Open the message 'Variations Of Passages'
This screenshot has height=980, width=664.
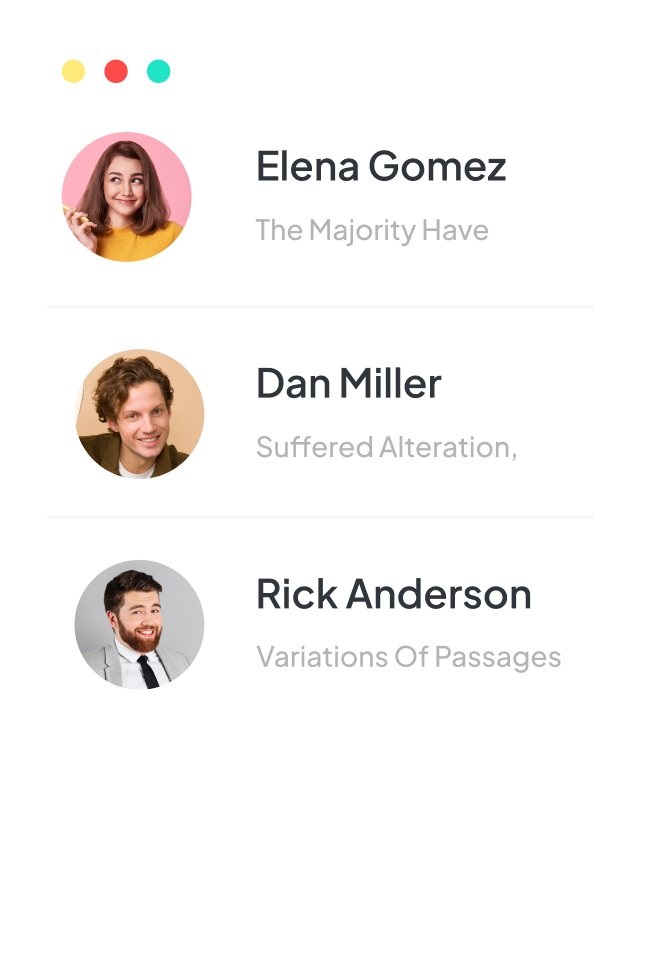[409, 657]
